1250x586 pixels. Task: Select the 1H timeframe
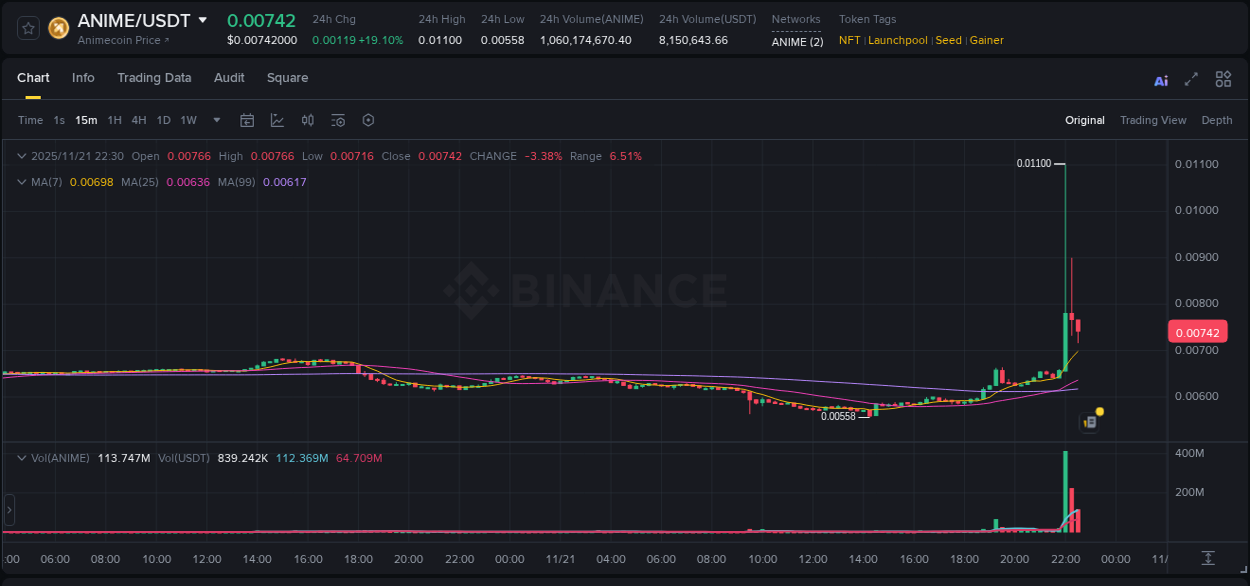pyautogui.click(x=114, y=120)
